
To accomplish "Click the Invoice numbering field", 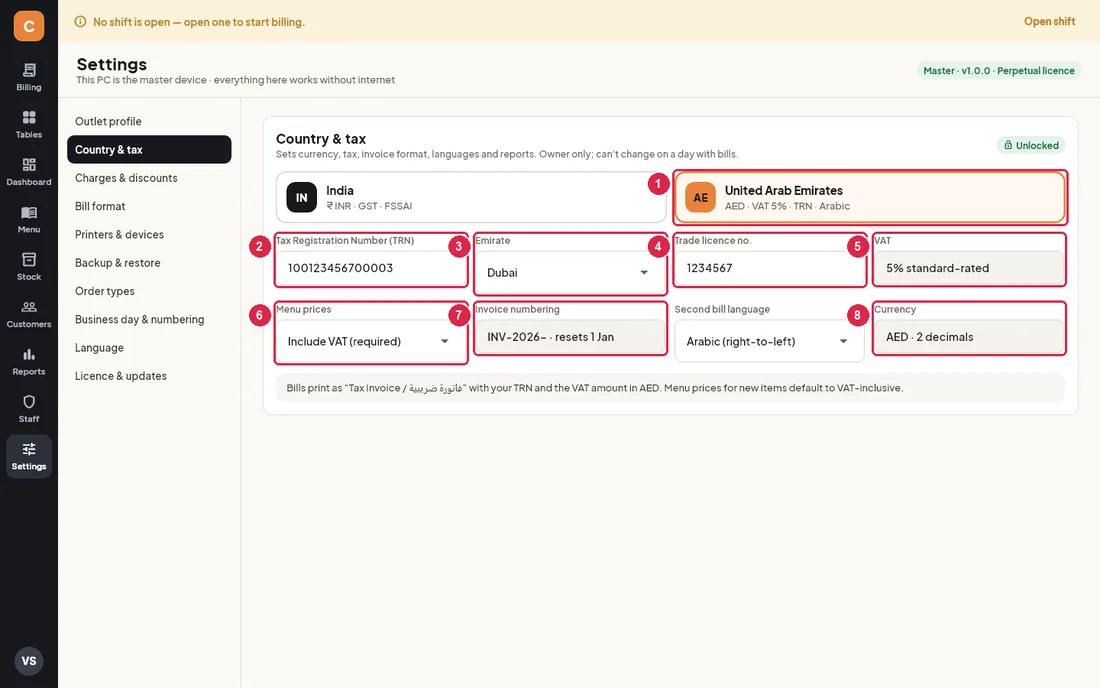I will click(x=570, y=337).
